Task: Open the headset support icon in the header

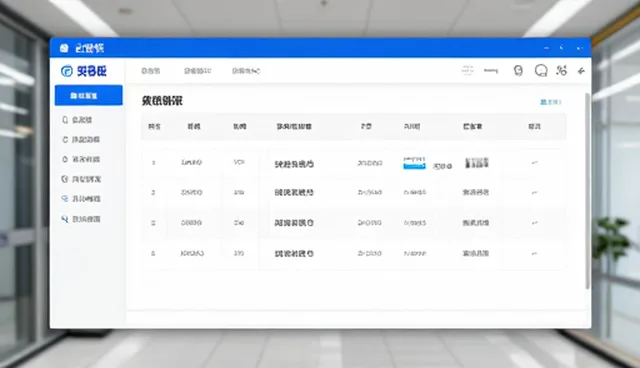Action: [518, 71]
